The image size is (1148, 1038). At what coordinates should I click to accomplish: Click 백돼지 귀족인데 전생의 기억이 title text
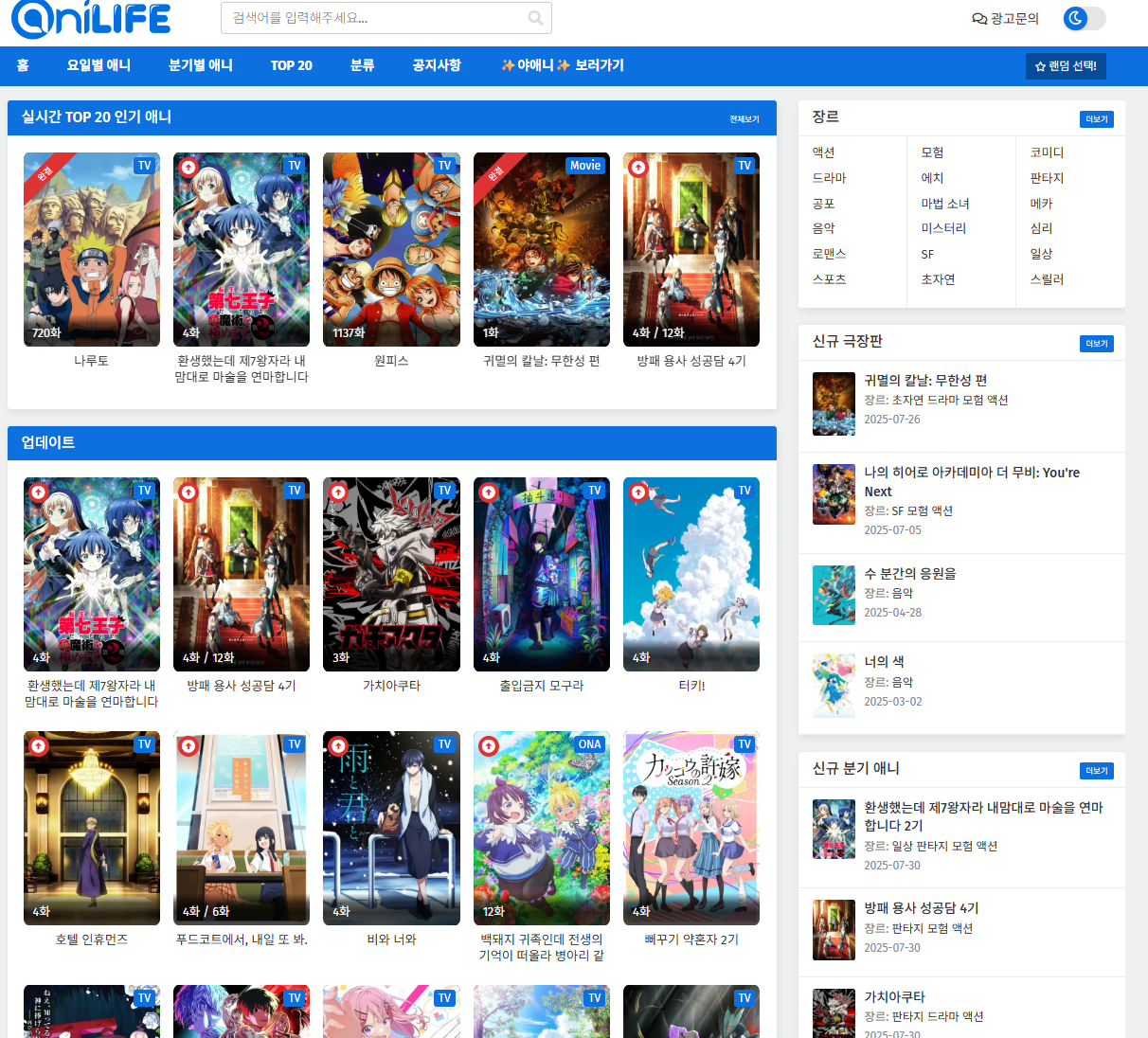[x=542, y=947]
